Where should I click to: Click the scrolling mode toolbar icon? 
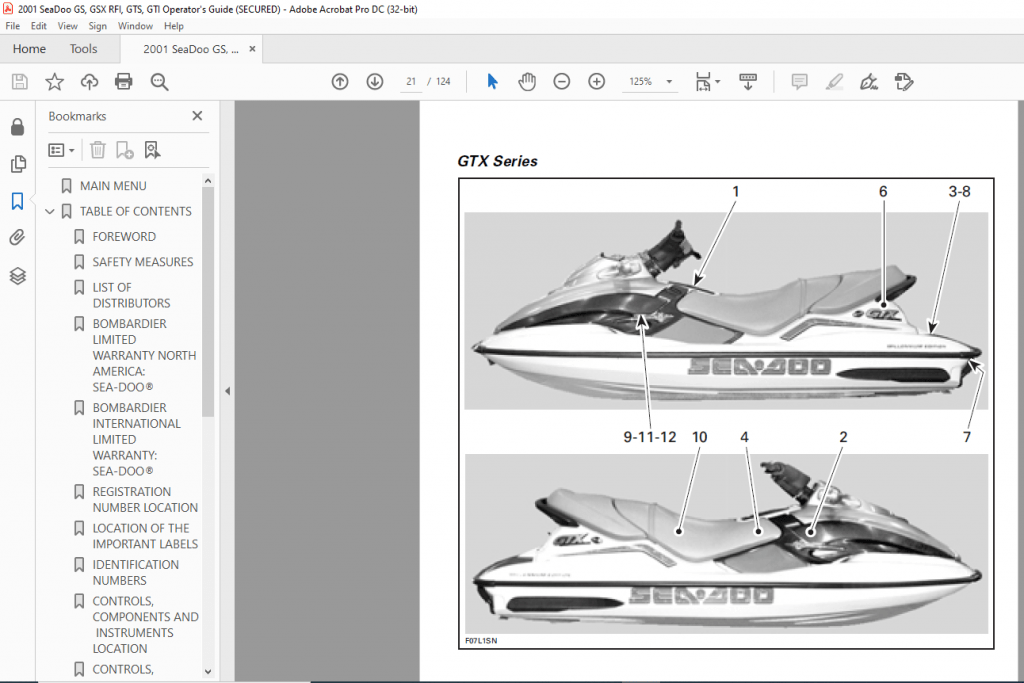748,82
